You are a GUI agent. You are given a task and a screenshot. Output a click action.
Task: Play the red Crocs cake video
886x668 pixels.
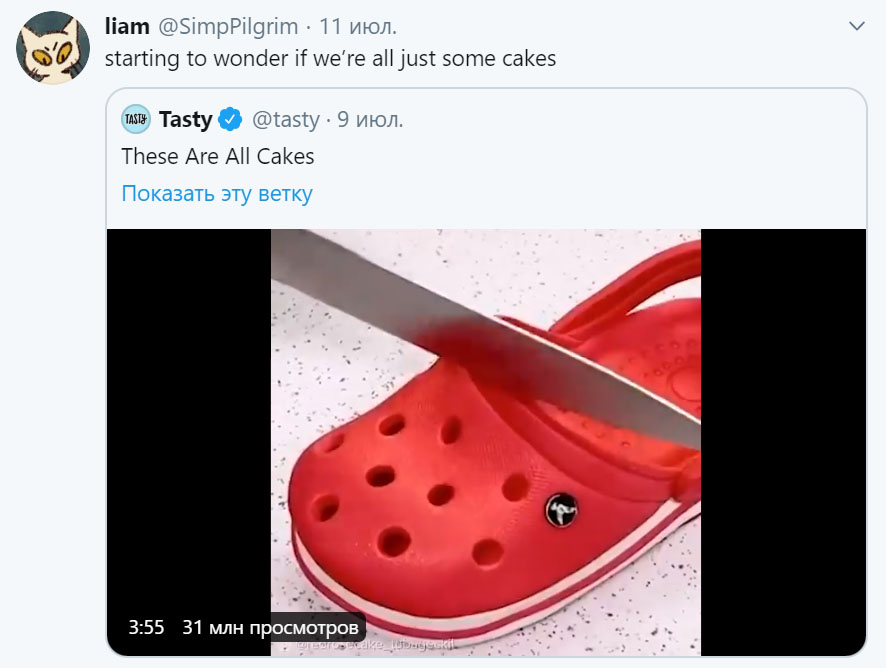486,443
